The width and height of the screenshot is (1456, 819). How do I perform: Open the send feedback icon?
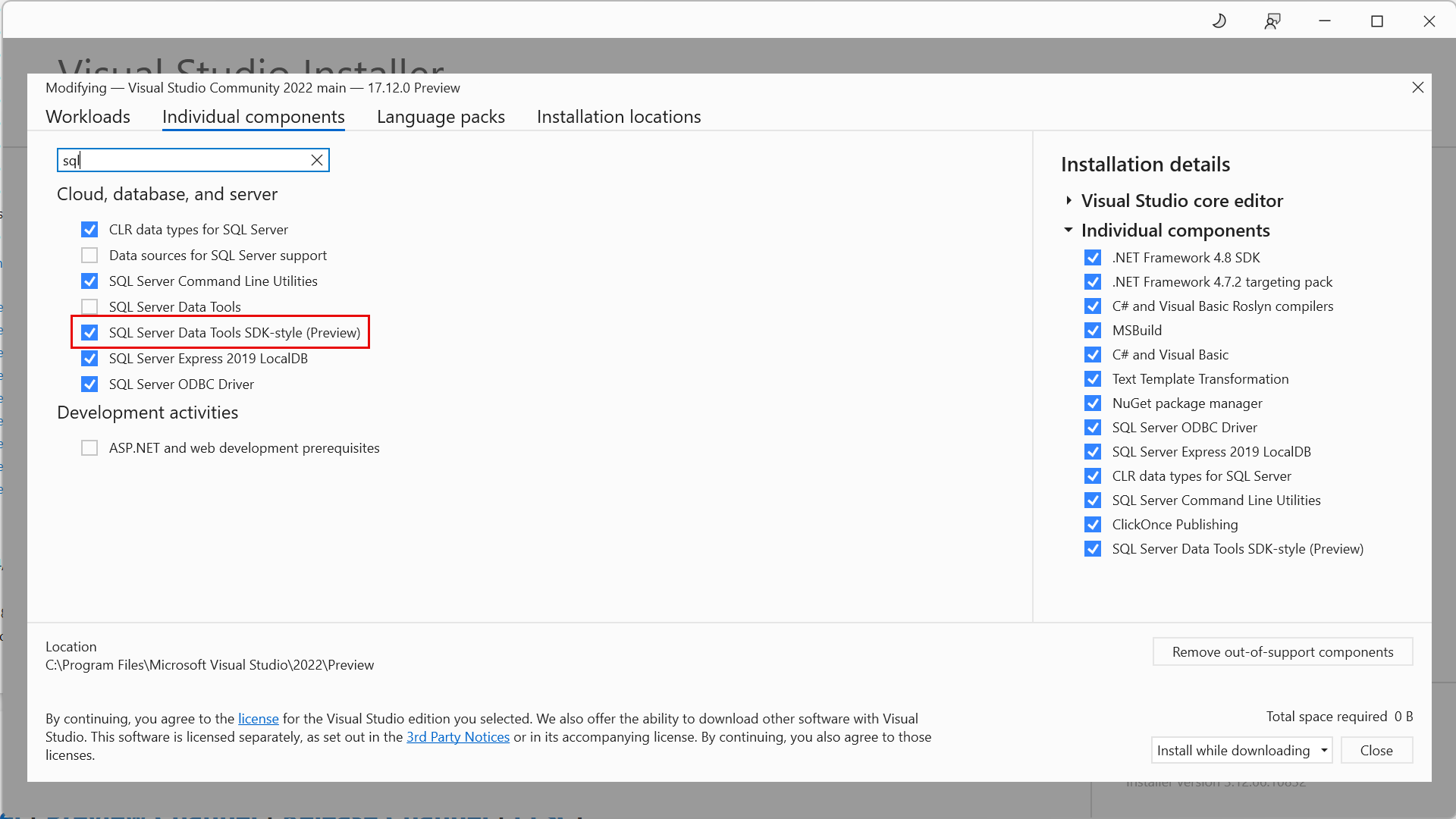(x=1272, y=21)
